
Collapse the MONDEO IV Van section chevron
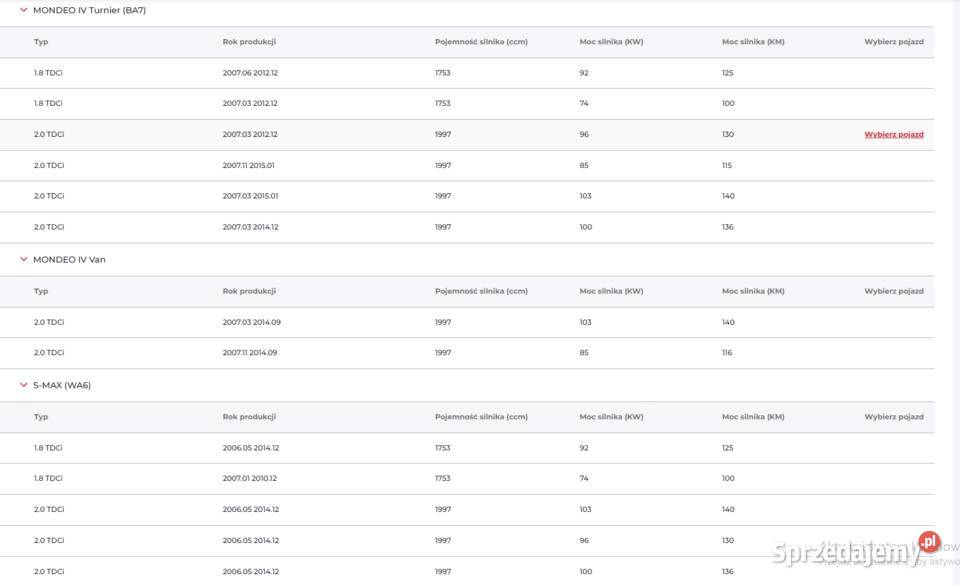click(x=23, y=260)
